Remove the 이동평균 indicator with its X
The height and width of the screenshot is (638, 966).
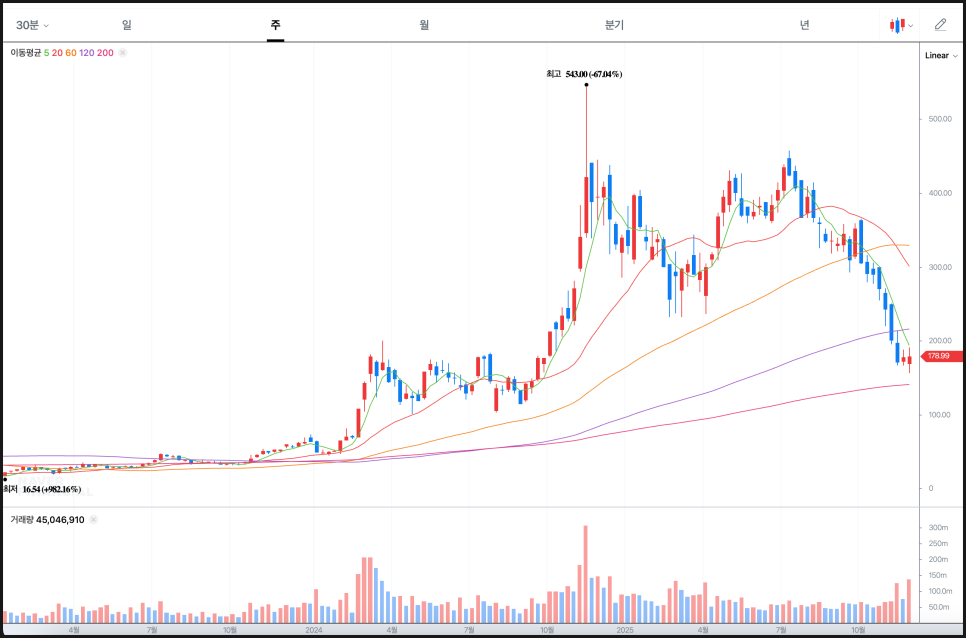coord(122,52)
